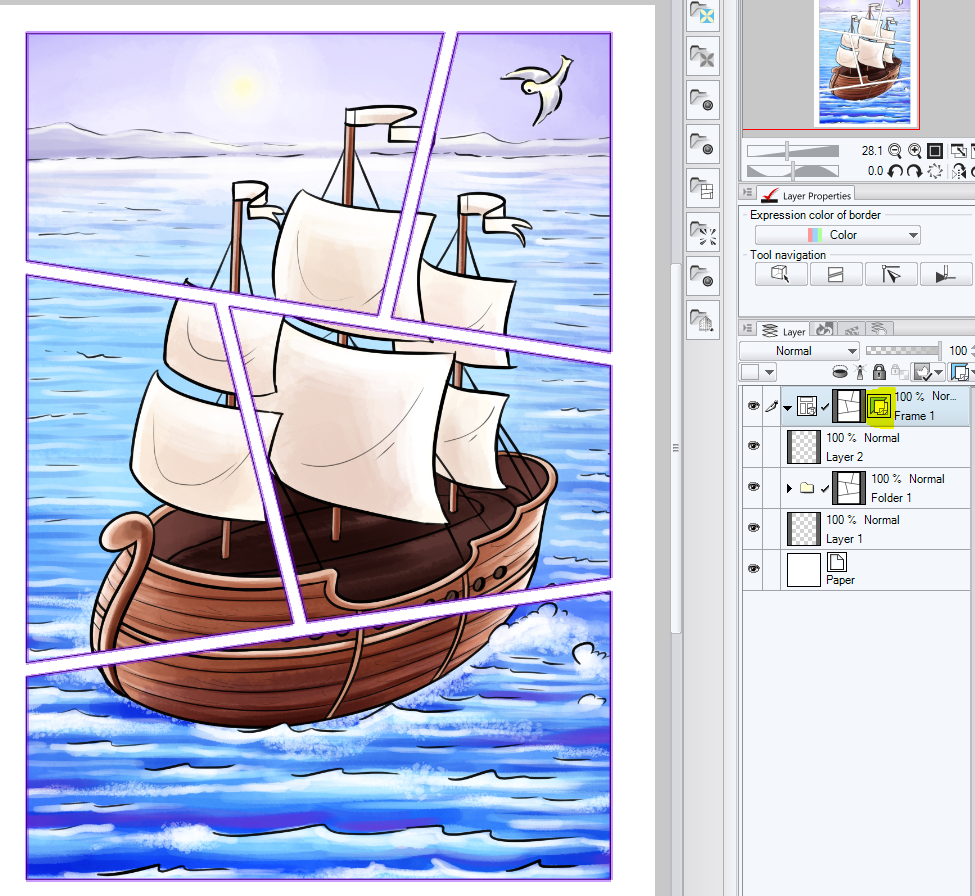Image resolution: width=975 pixels, height=896 pixels.
Task: Fit canvas to window via Navigator fit icon
Action: click(x=933, y=150)
